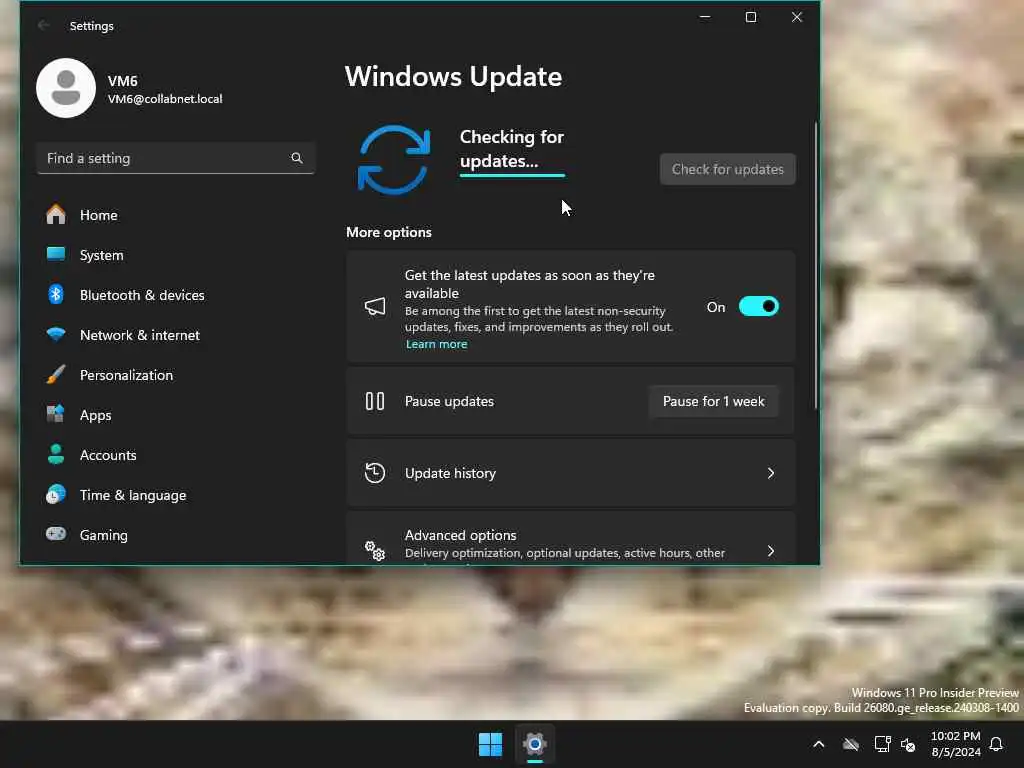The image size is (1024, 768).
Task: Open the Windows Start button
Action: click(x=490, y=744)
